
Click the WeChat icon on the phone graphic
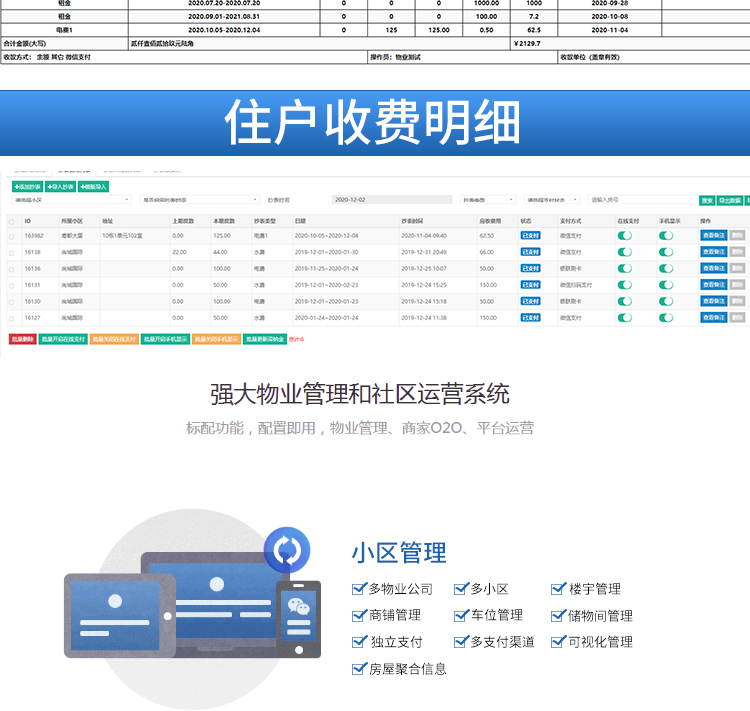click(298, 606)
